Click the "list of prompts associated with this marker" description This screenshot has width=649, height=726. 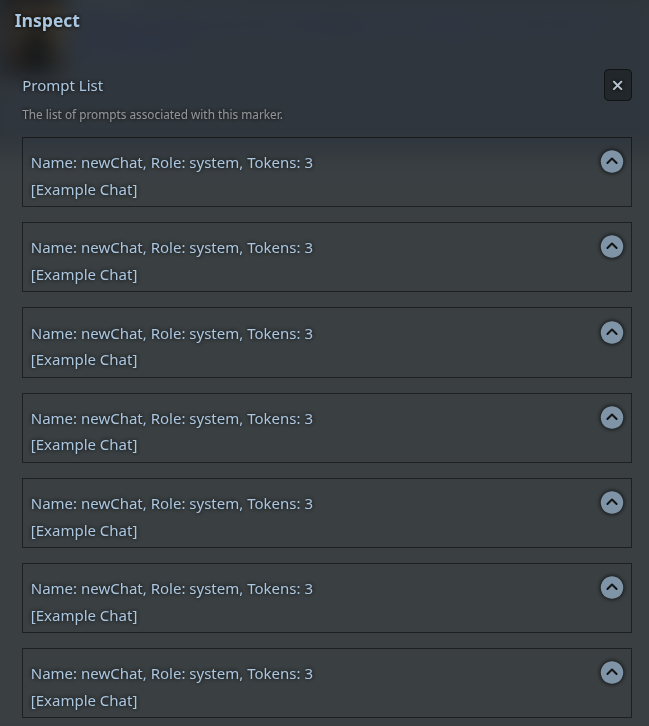point(152,114)
